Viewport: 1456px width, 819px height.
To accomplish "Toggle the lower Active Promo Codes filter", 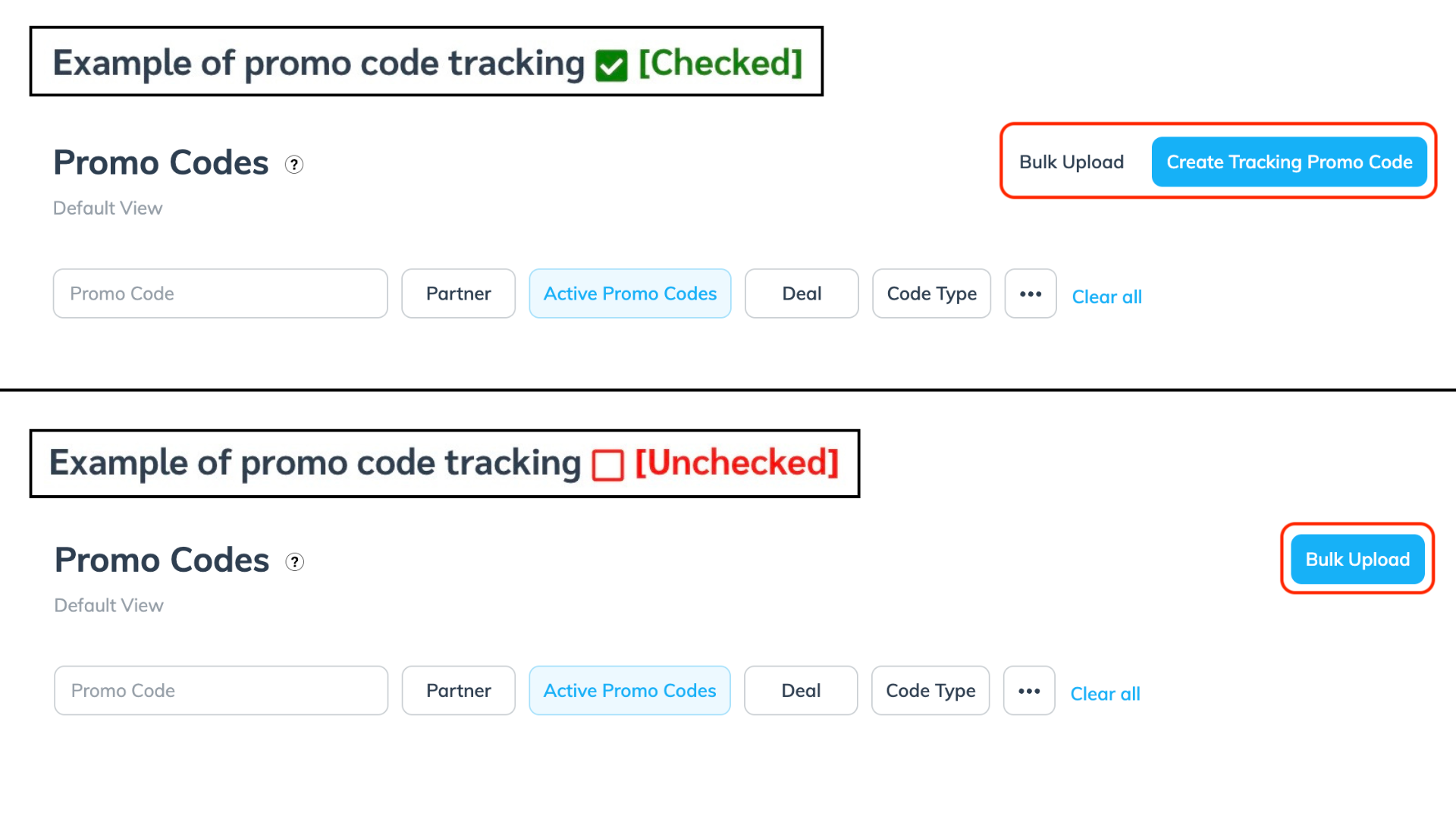I will (629, 691).
